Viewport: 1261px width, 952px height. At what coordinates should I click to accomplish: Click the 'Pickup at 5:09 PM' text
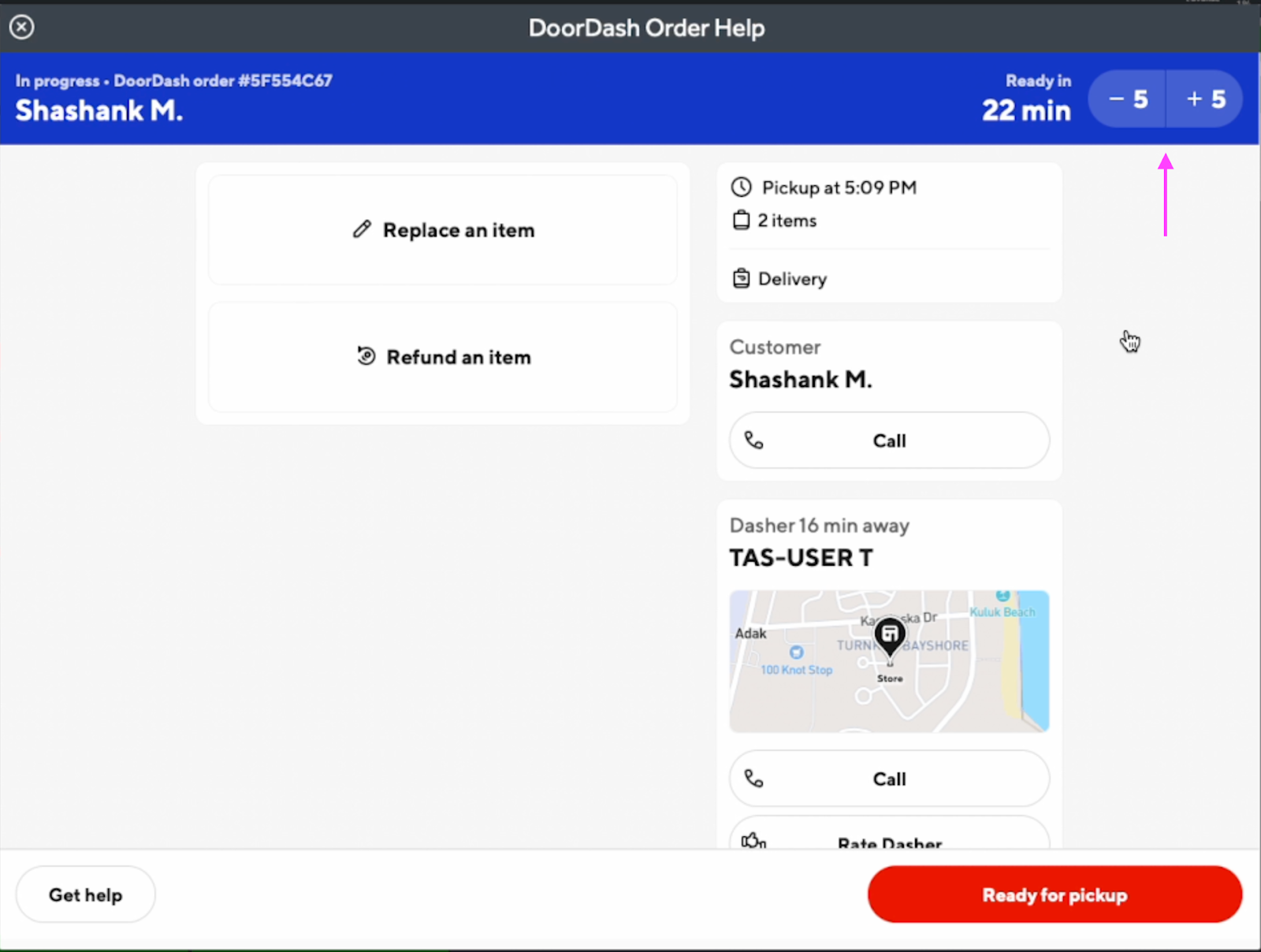[x=839, y=188]
